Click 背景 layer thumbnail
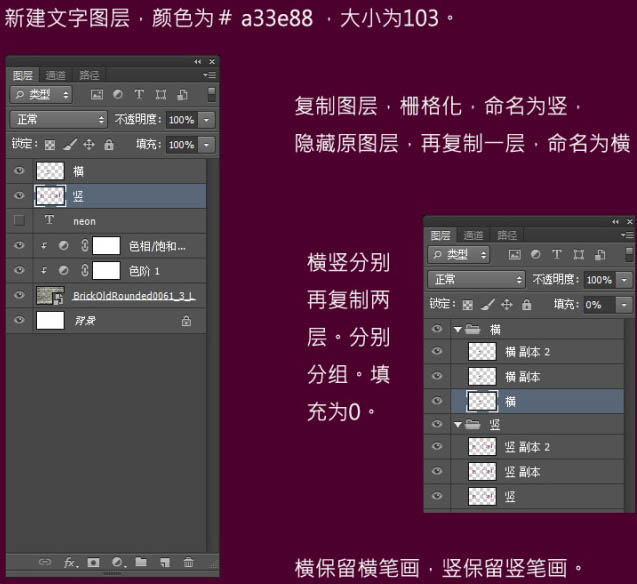 [x=50, y=320]
